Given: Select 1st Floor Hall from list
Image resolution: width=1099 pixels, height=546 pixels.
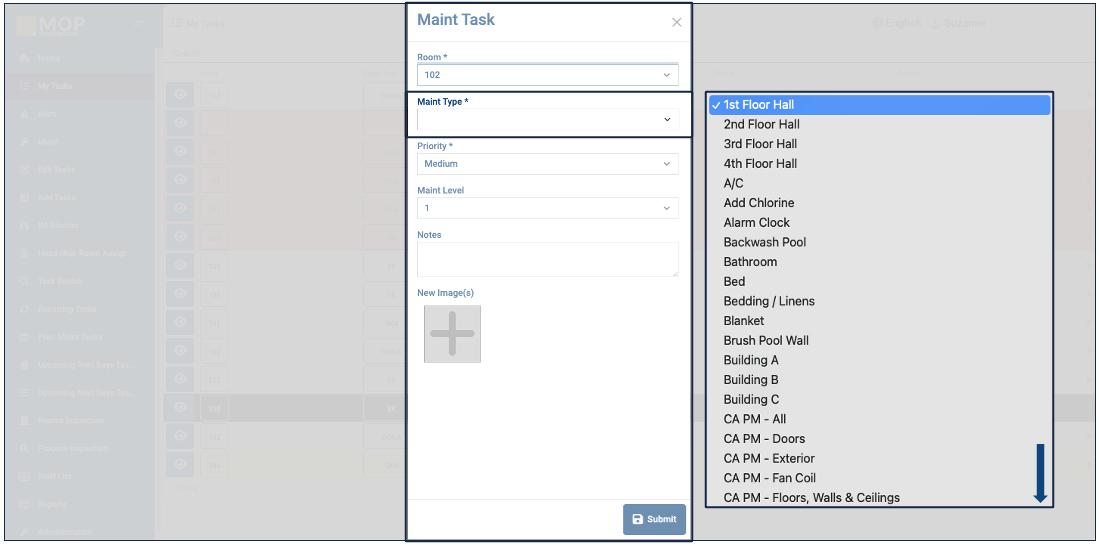Looking at the screenshot, I should click(x=759, y=105).
